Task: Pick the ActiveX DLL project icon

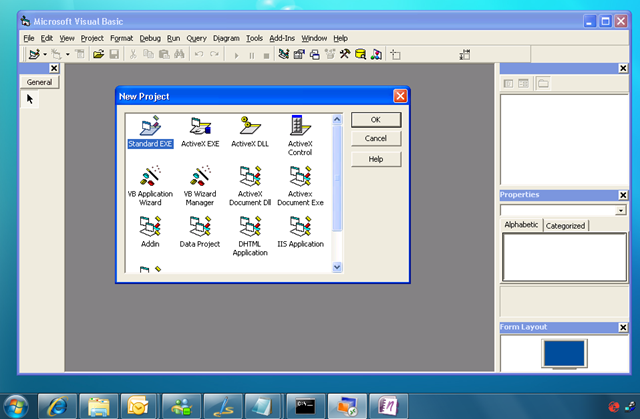Action: tap(250, 132)
